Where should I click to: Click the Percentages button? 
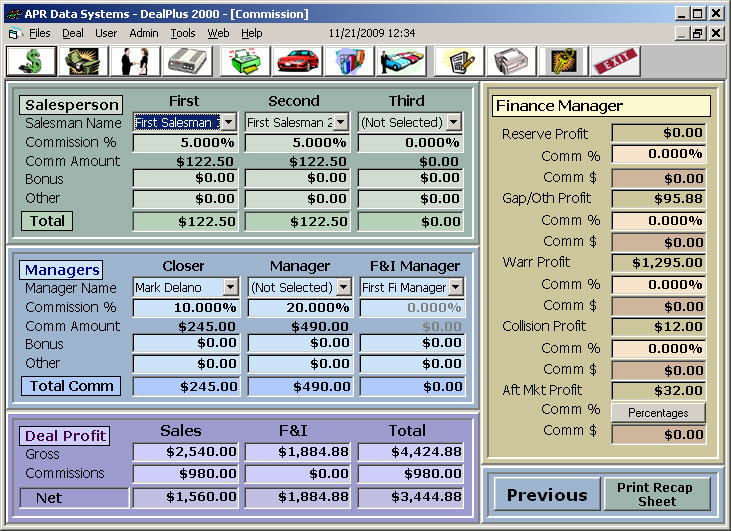pyautogui.click(x=658, y=413)
